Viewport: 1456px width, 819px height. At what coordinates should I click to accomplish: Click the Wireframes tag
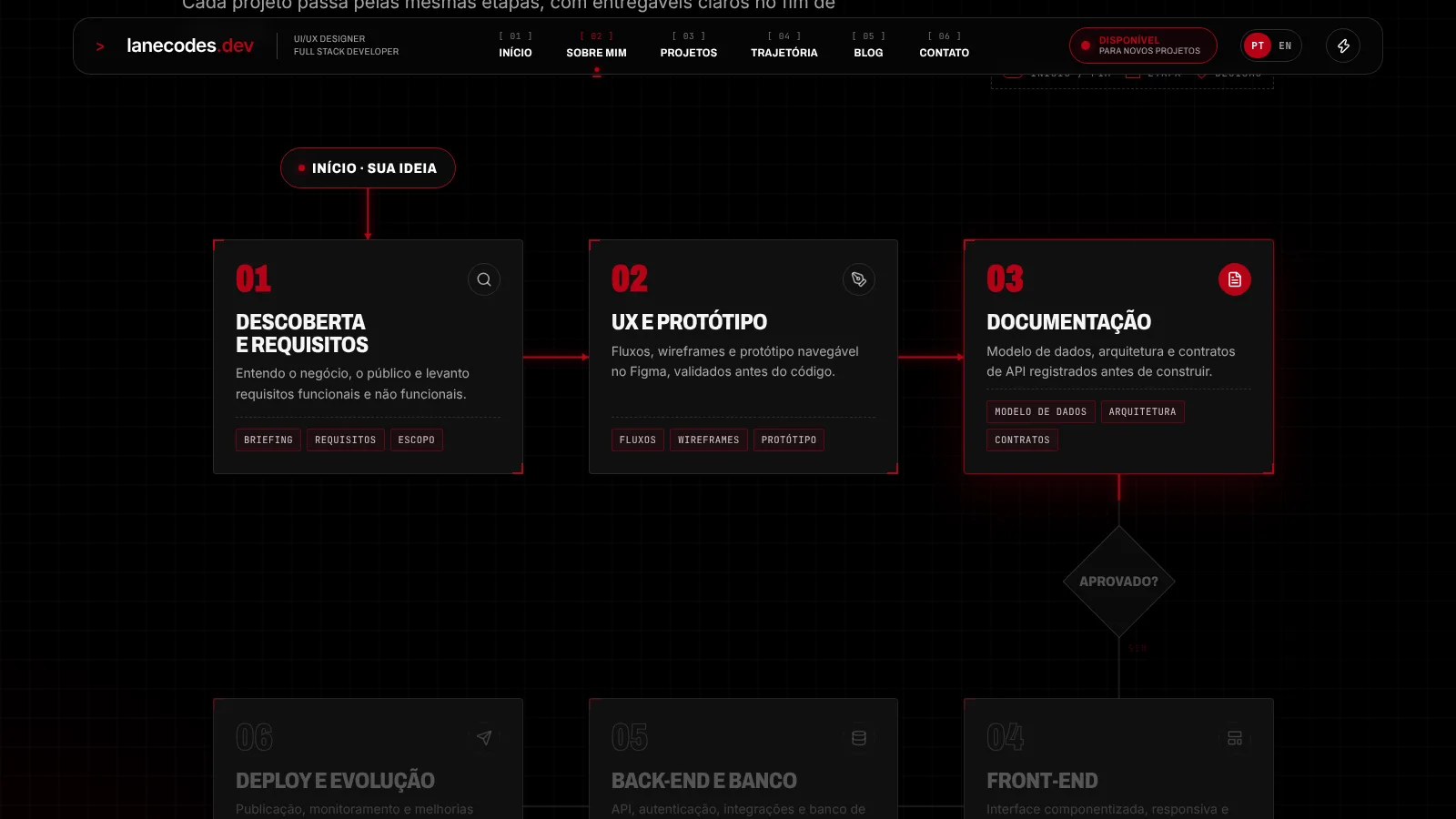click(x=709, y=440)
